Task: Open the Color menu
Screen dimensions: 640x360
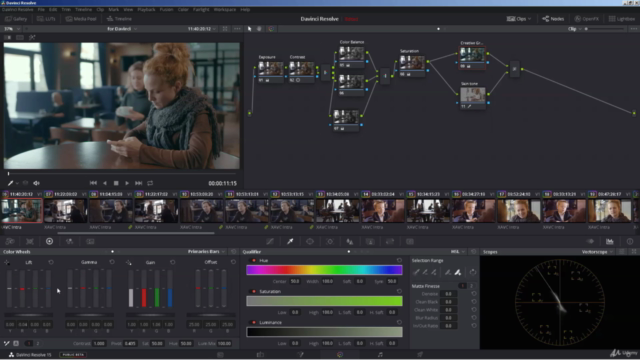Action: [x=183, y=9]
